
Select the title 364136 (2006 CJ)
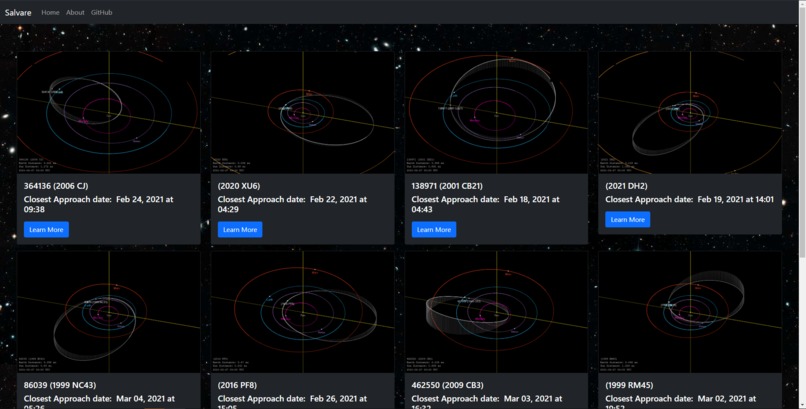(56, 186)
